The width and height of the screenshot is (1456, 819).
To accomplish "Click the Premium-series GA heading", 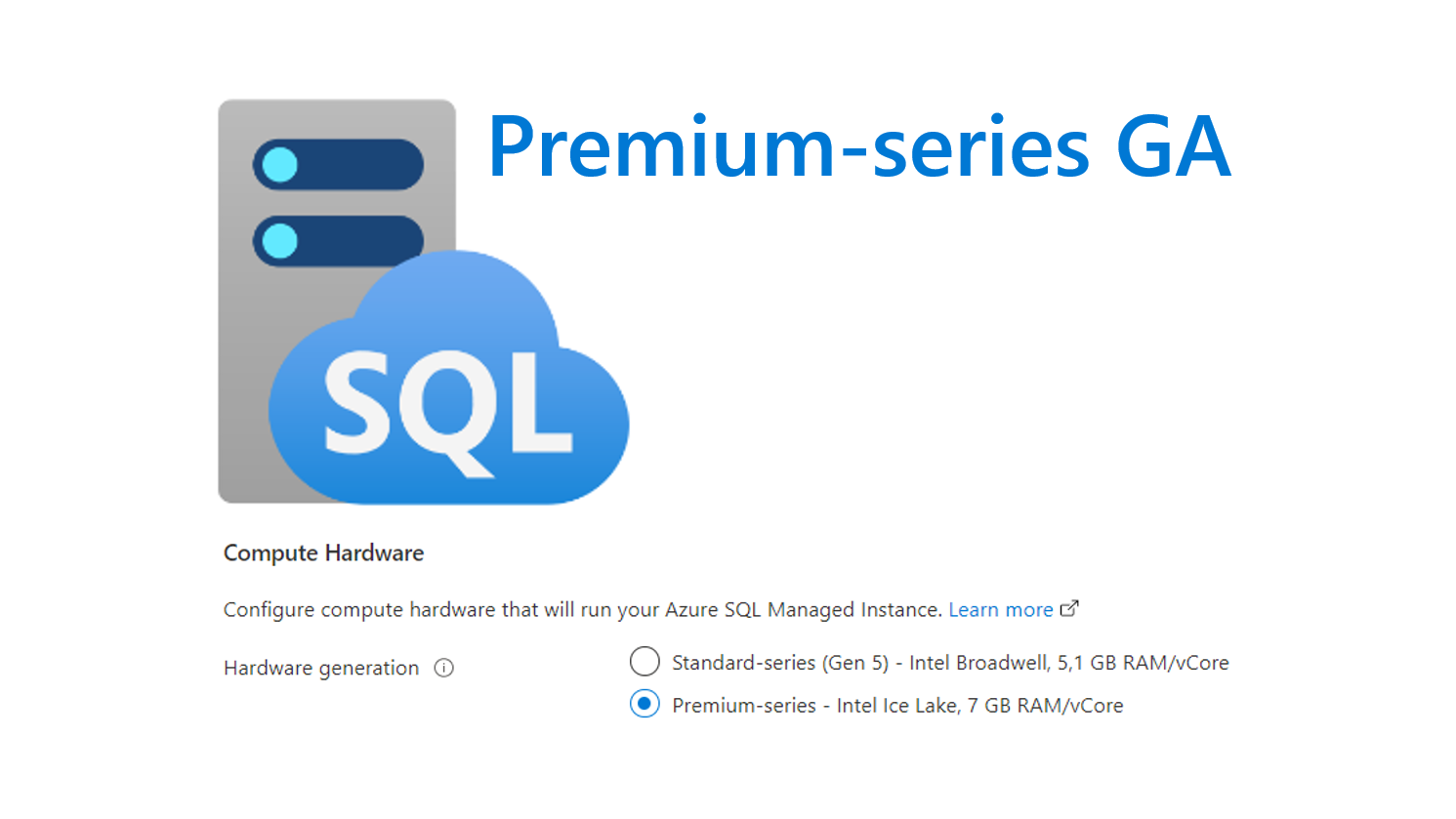I will tap(859, 148).
